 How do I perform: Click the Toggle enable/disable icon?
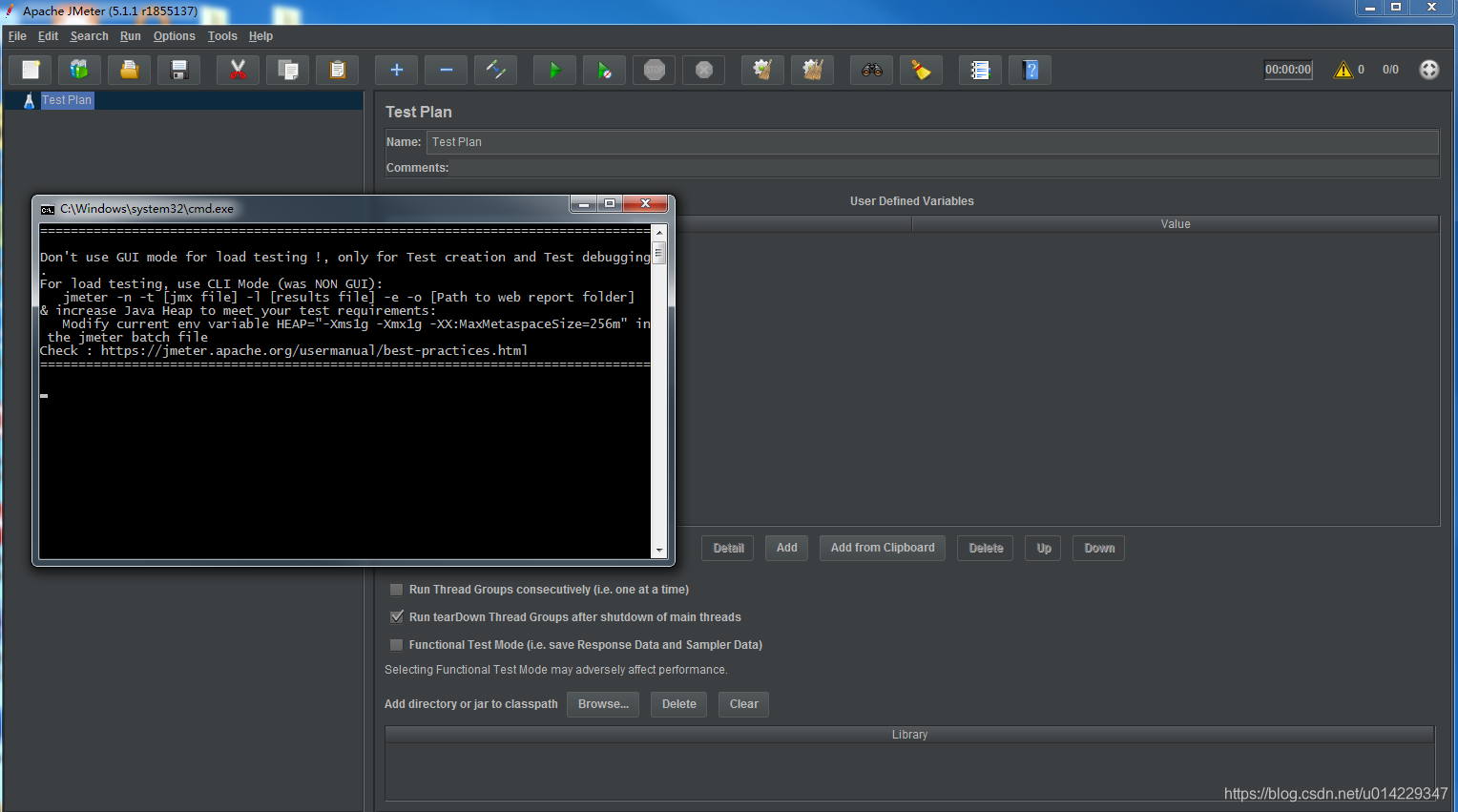(496, 70)
